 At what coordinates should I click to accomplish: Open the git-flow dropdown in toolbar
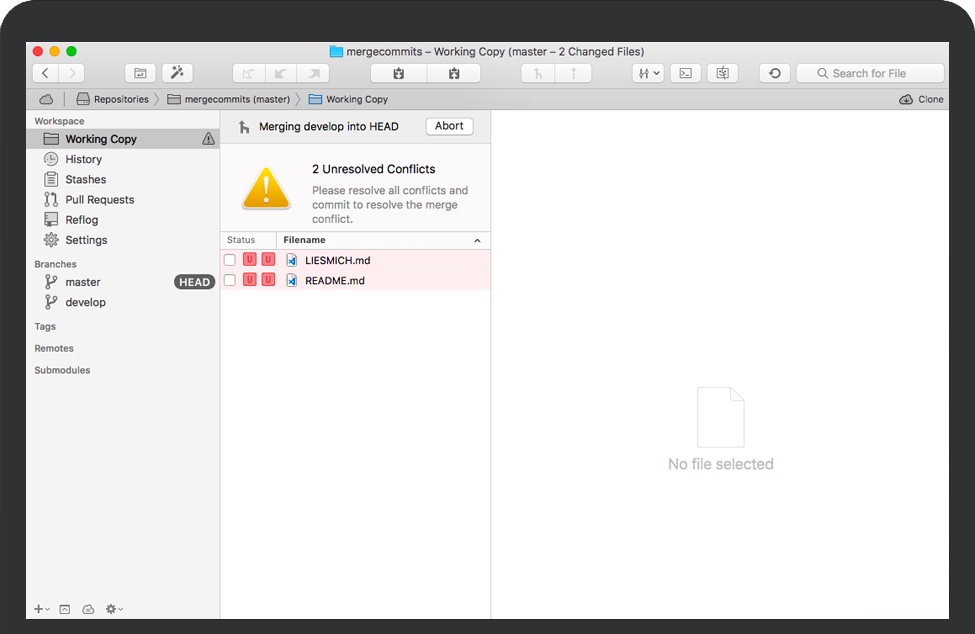(648, 73)
